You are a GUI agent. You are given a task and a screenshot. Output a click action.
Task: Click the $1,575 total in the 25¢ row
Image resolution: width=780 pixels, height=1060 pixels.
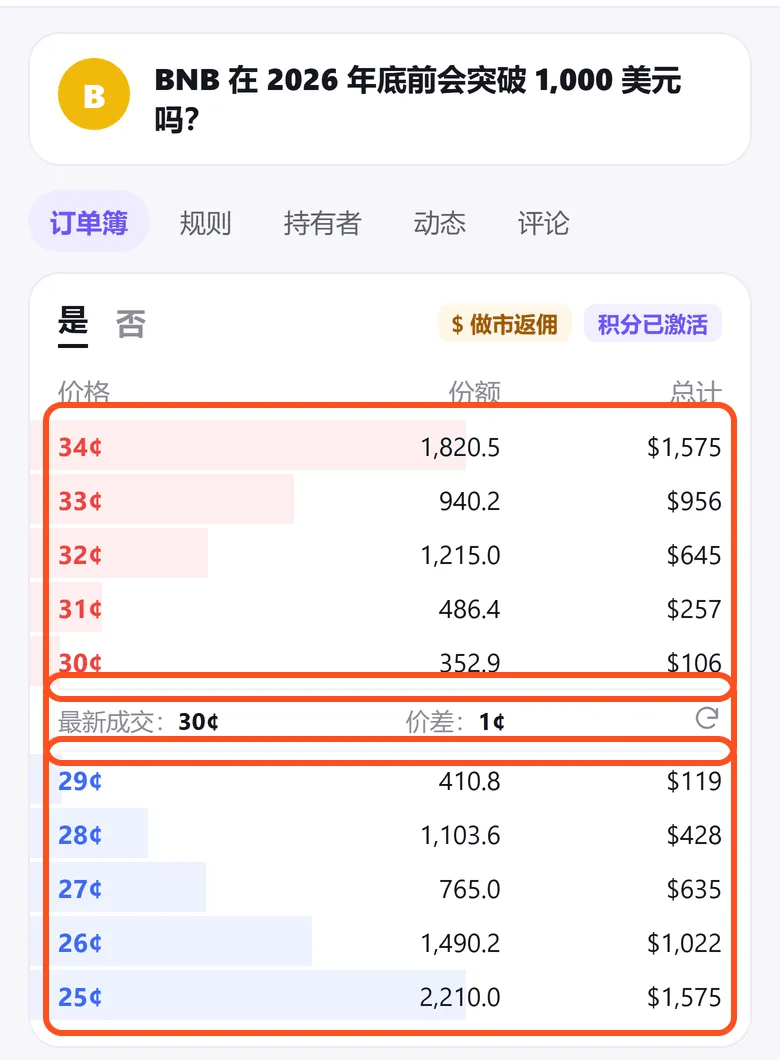pyautogui.click(x=684, y=997)
